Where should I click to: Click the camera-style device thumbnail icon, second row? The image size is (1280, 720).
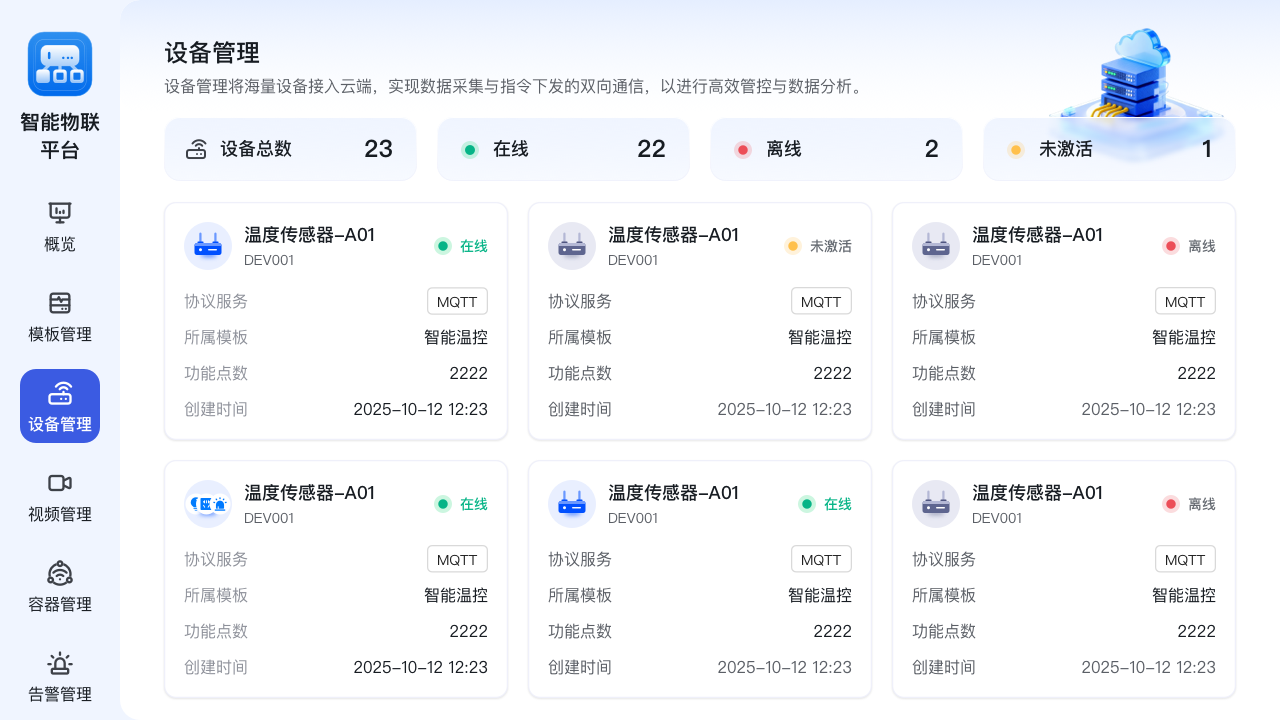tap(208, 503)
